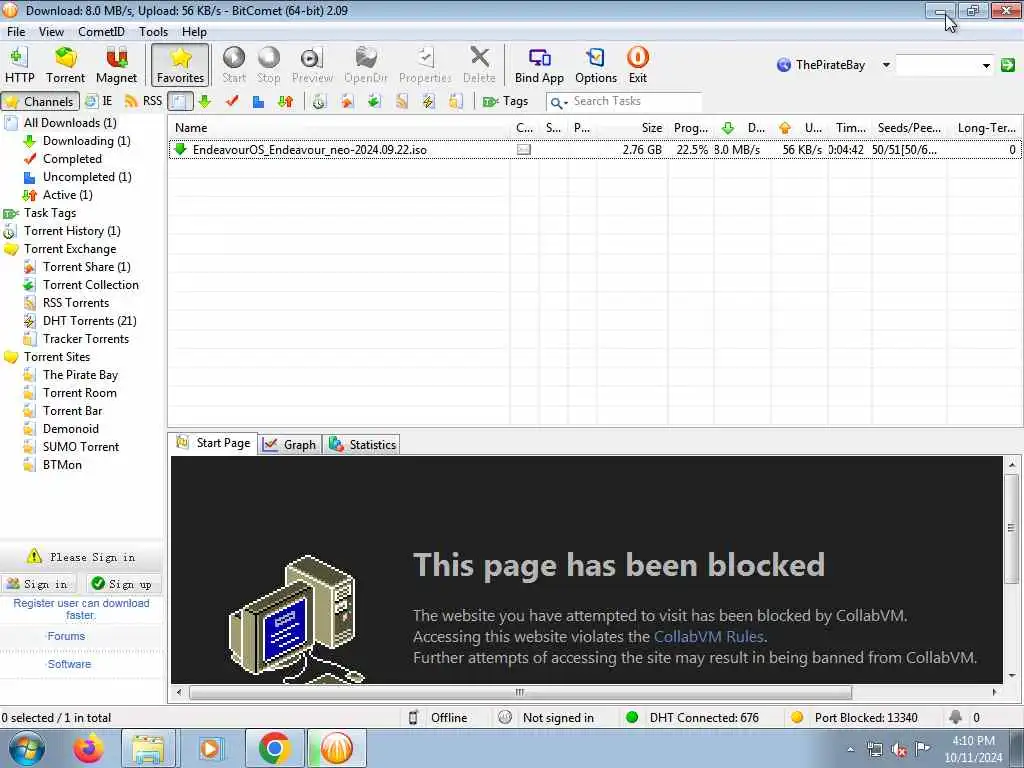
Task: Open the Tags toolbar button
Action: point(505,101)
